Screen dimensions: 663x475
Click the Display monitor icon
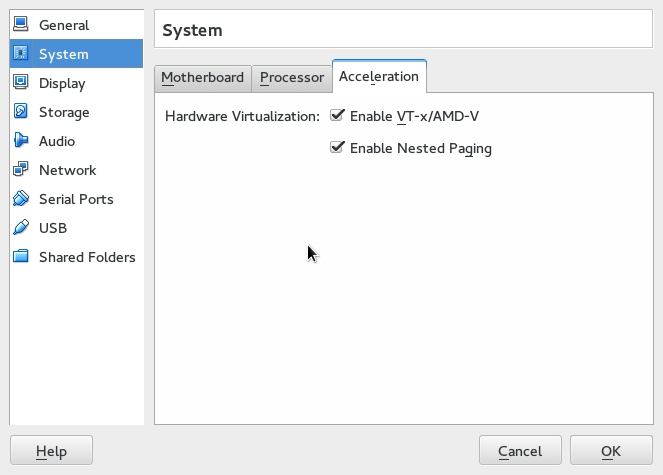21,83
